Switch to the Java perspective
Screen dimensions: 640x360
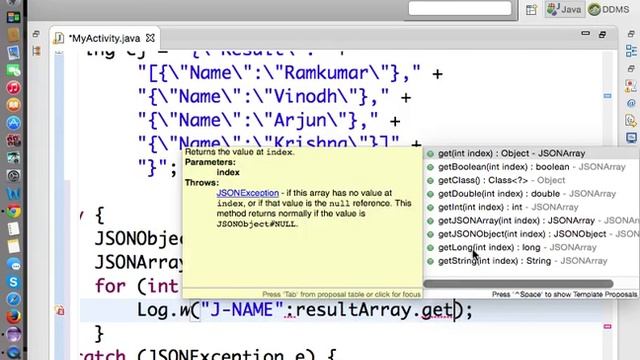(565, 9)
